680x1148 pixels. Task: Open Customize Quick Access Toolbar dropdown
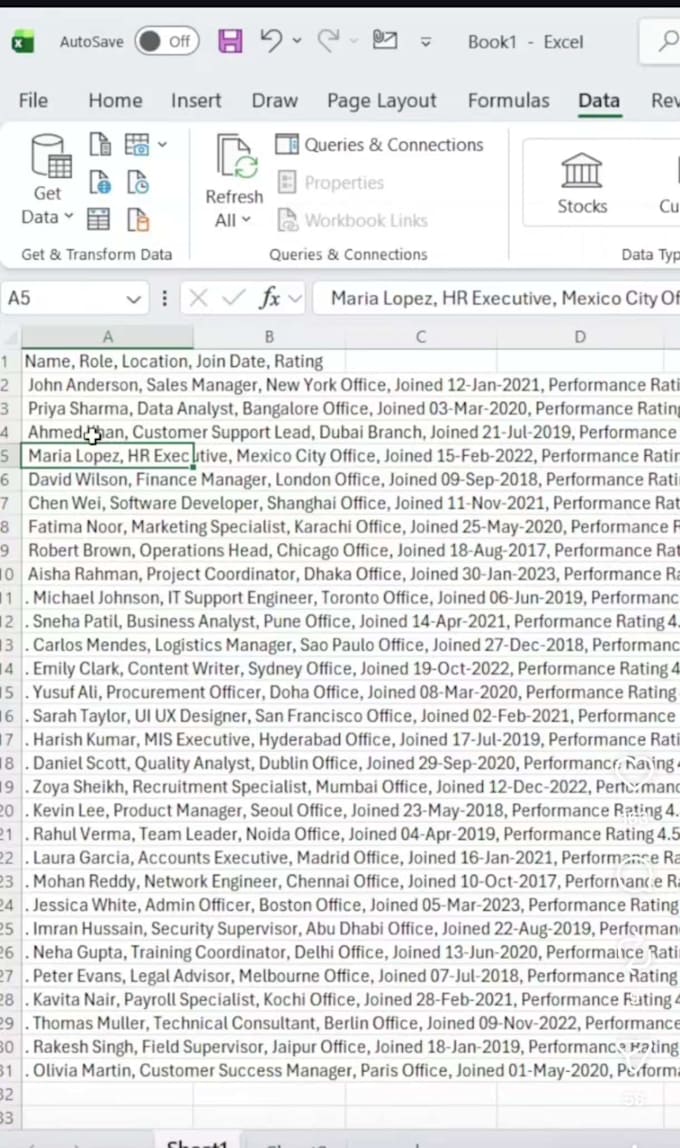[x=426, y=42]
